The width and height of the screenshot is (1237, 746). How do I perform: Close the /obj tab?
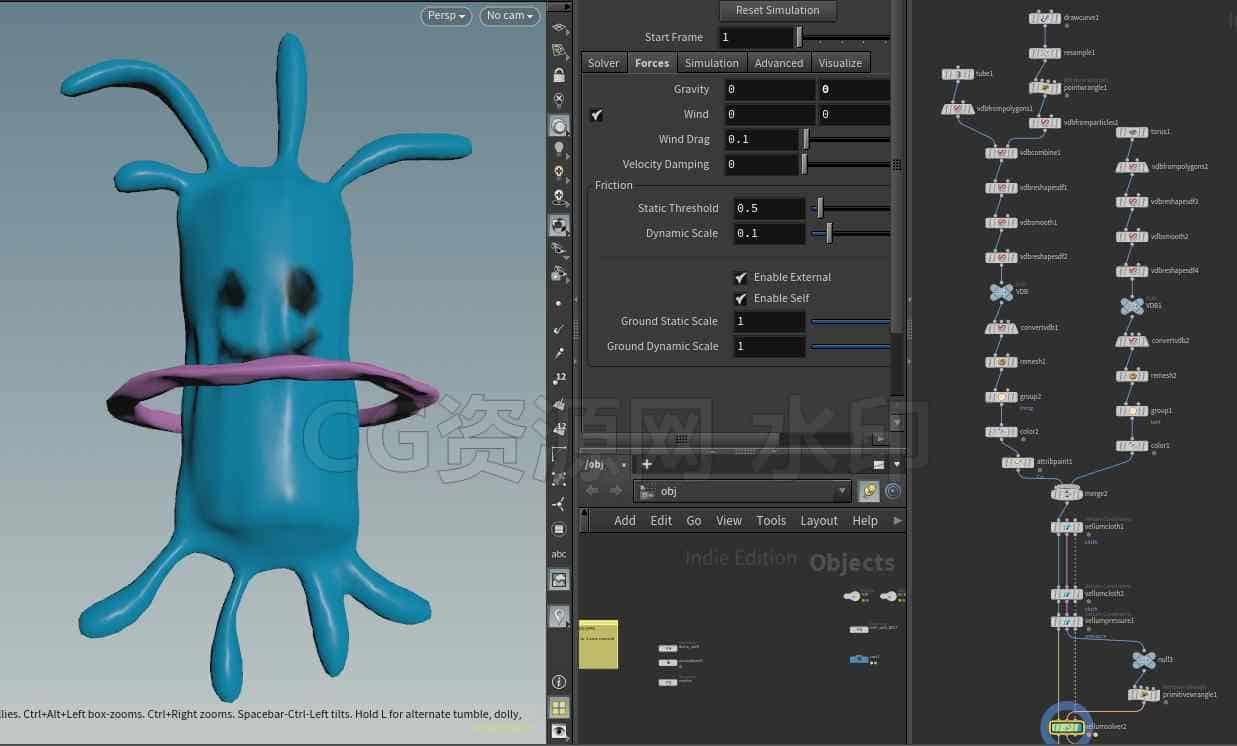tap(624, 465)
